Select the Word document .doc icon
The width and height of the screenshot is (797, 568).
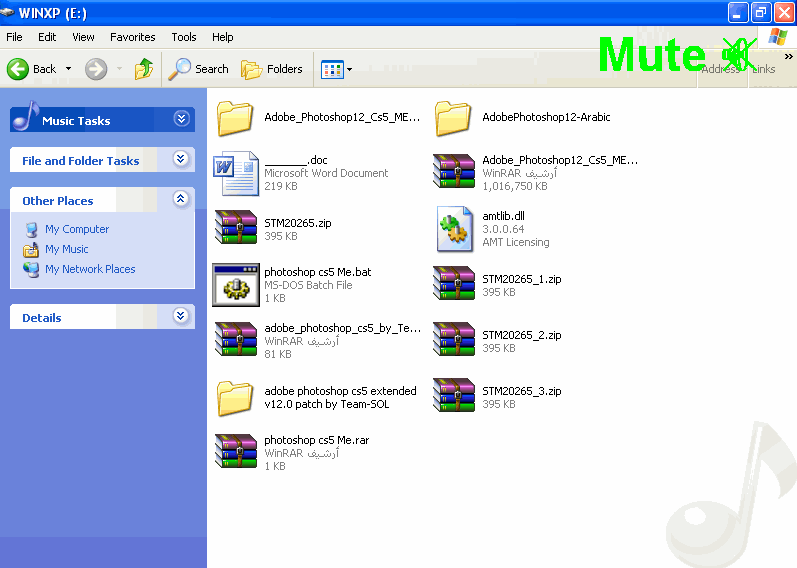click(x=236, y=173)
